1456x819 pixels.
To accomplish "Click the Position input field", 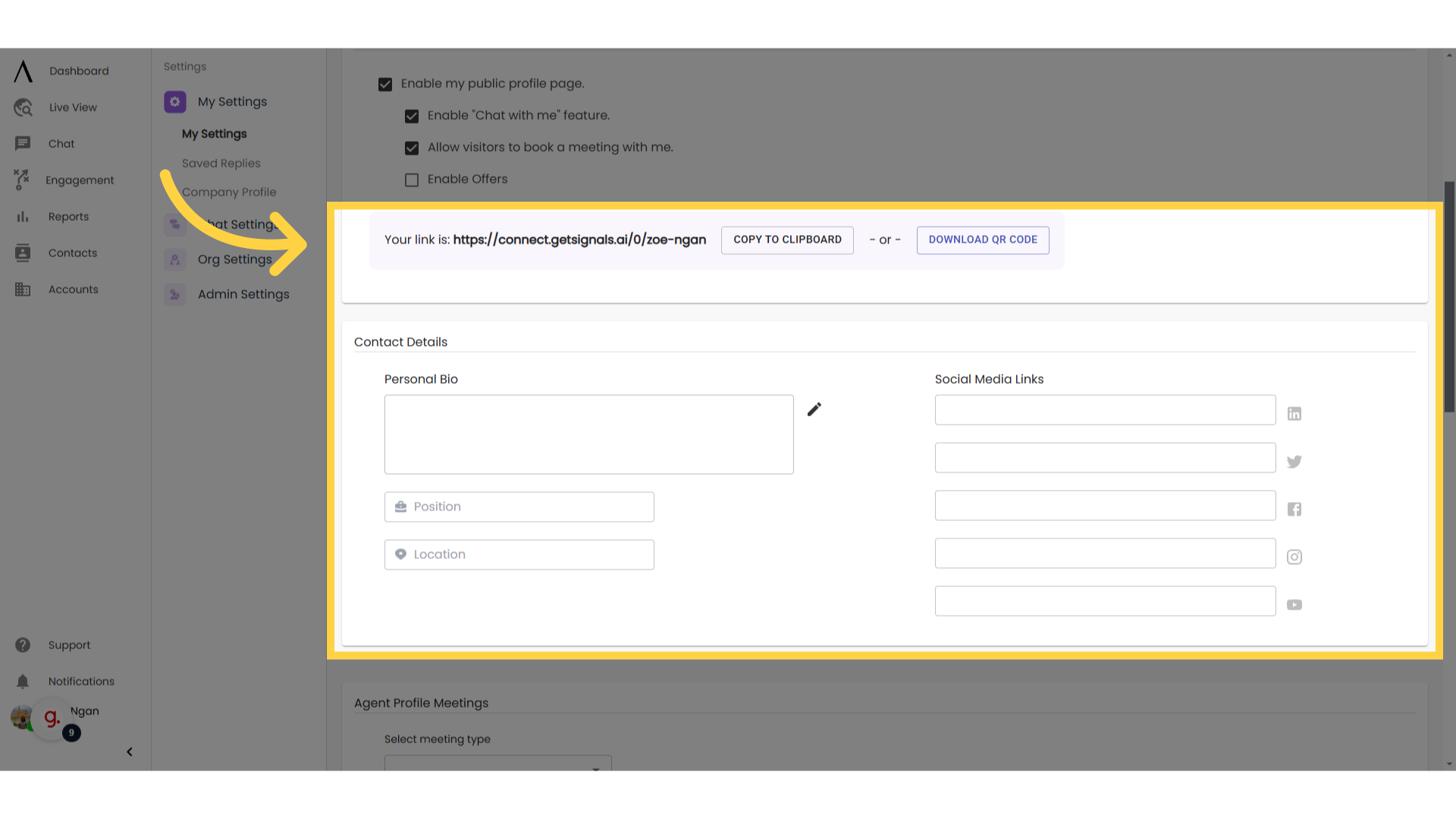I will pyautogui.click(x=519, y=506).
